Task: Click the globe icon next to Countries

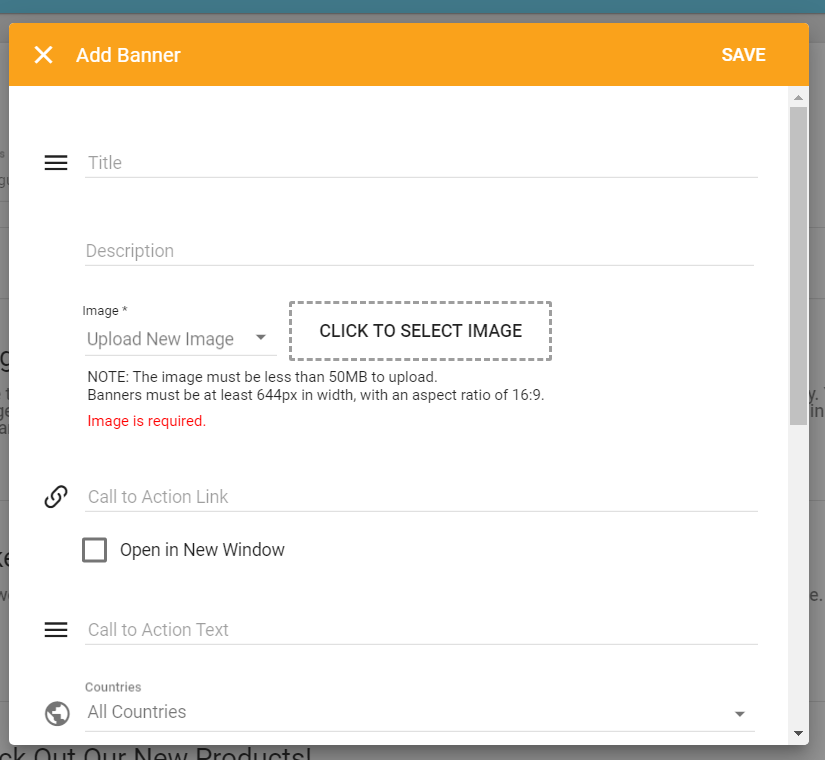Action: pos(57,713)
